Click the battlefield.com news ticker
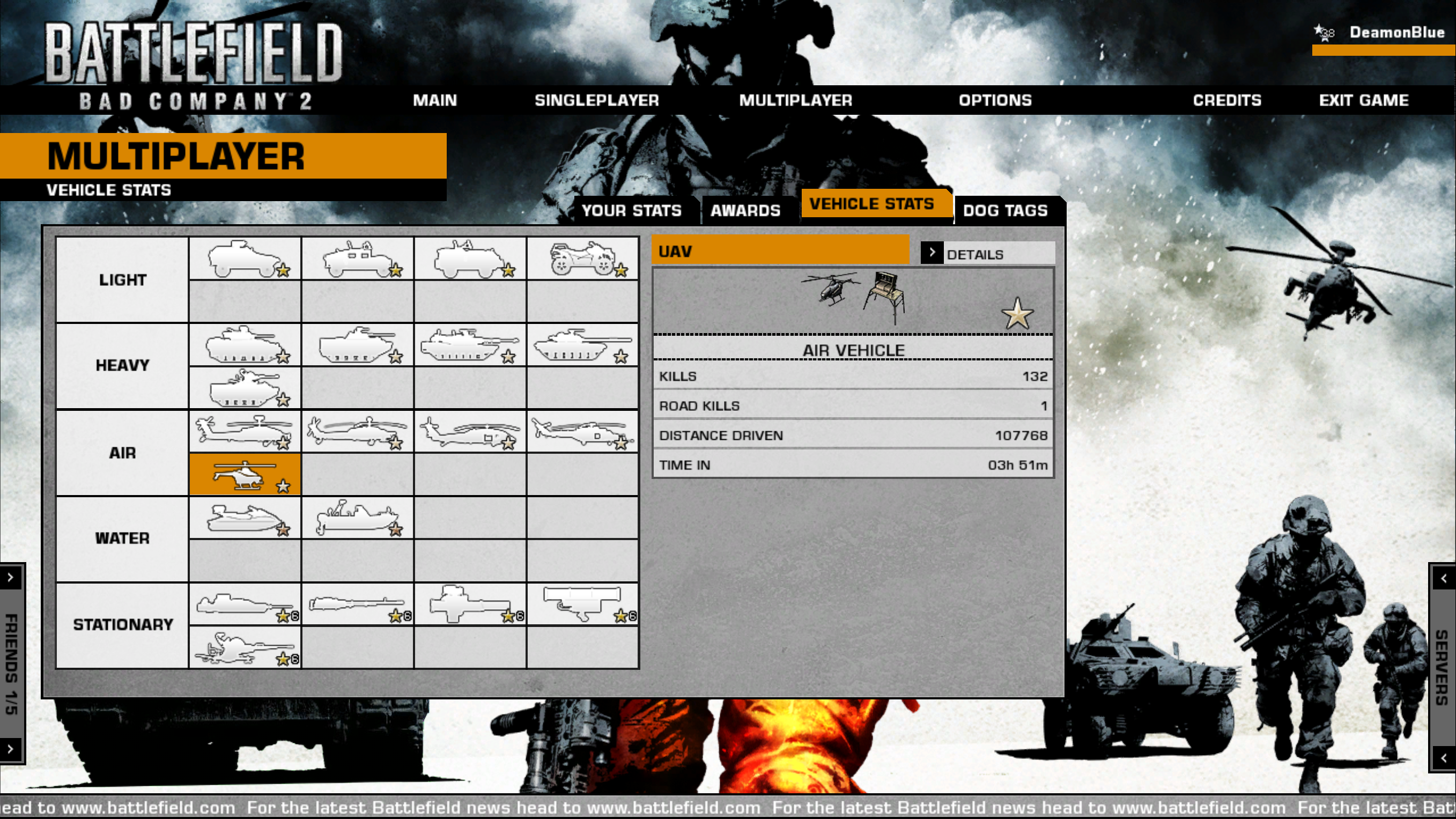Viewport: 1456px width, 819px height. [728, 807]
